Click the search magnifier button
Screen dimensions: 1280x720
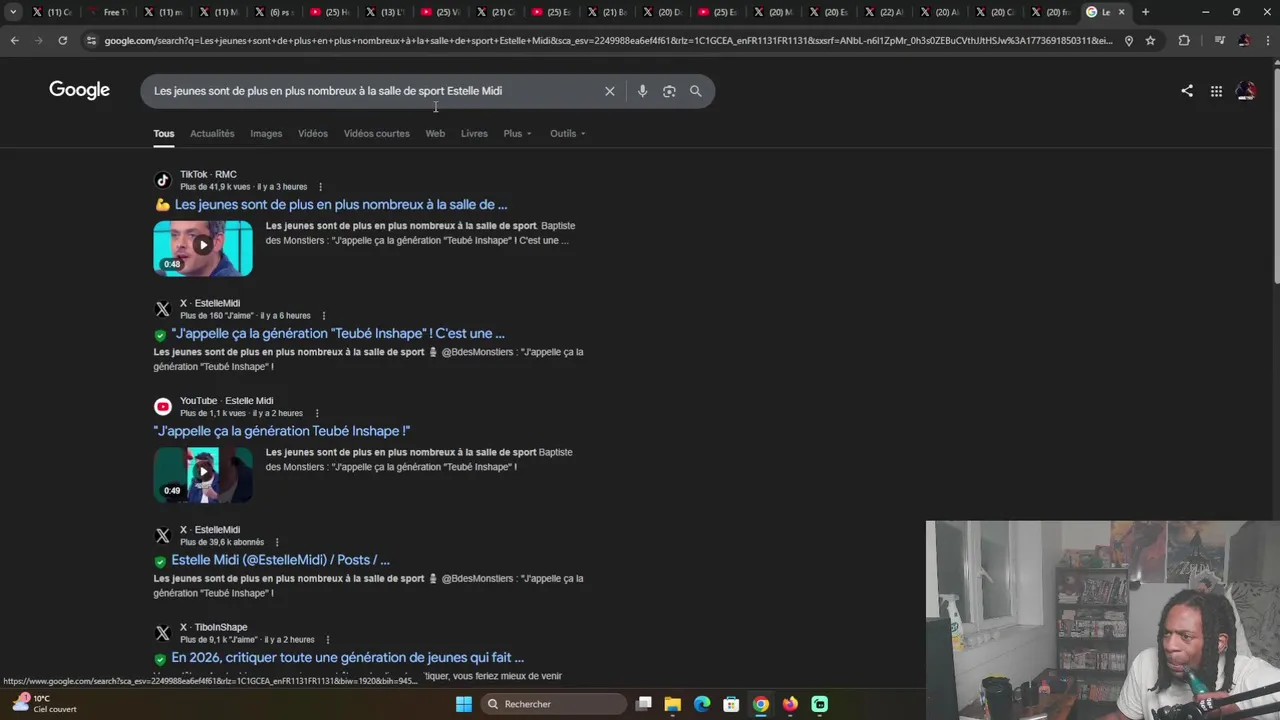(x=695, y=91)
